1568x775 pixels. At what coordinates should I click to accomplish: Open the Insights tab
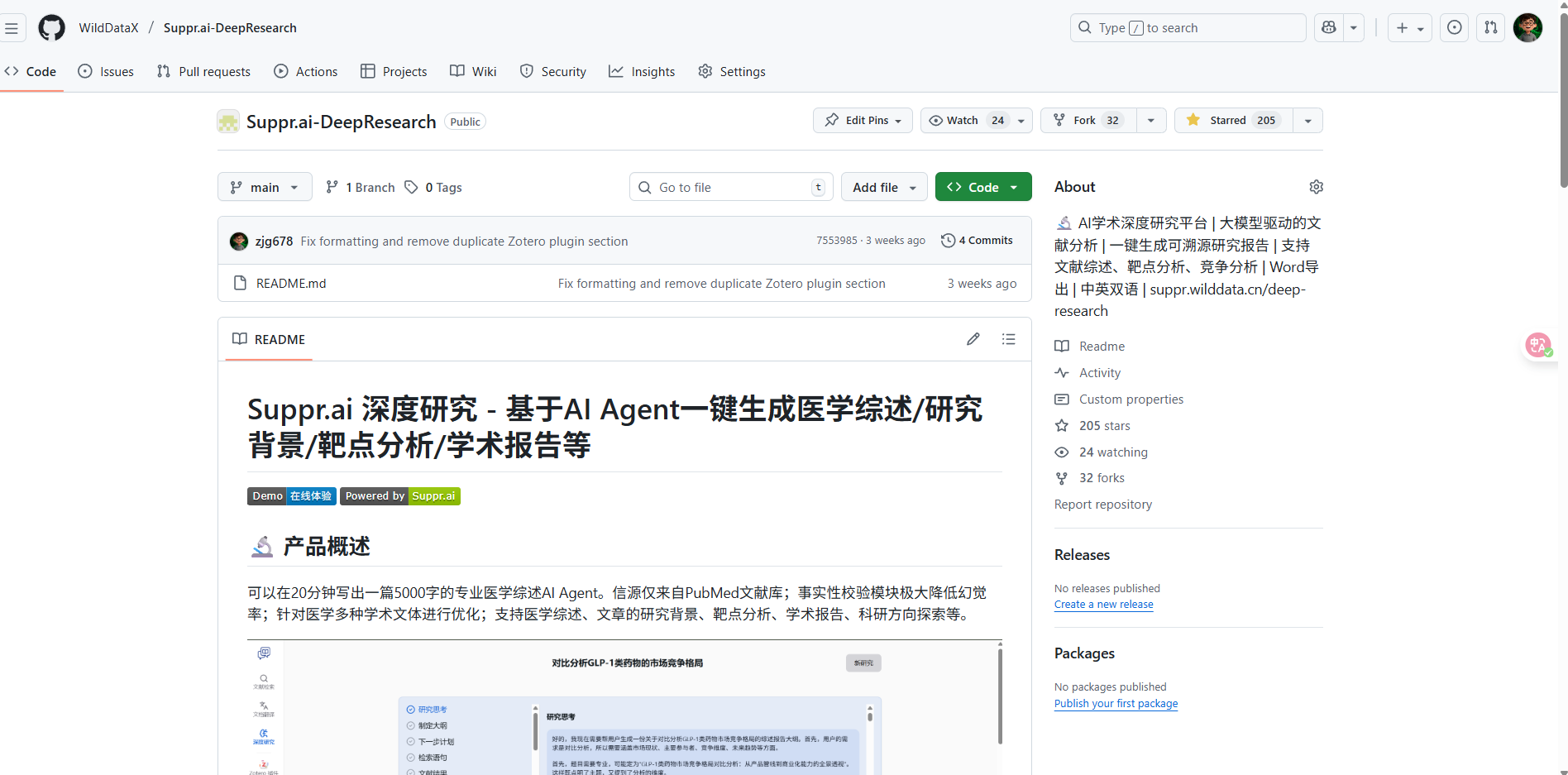tap(642, 72)
